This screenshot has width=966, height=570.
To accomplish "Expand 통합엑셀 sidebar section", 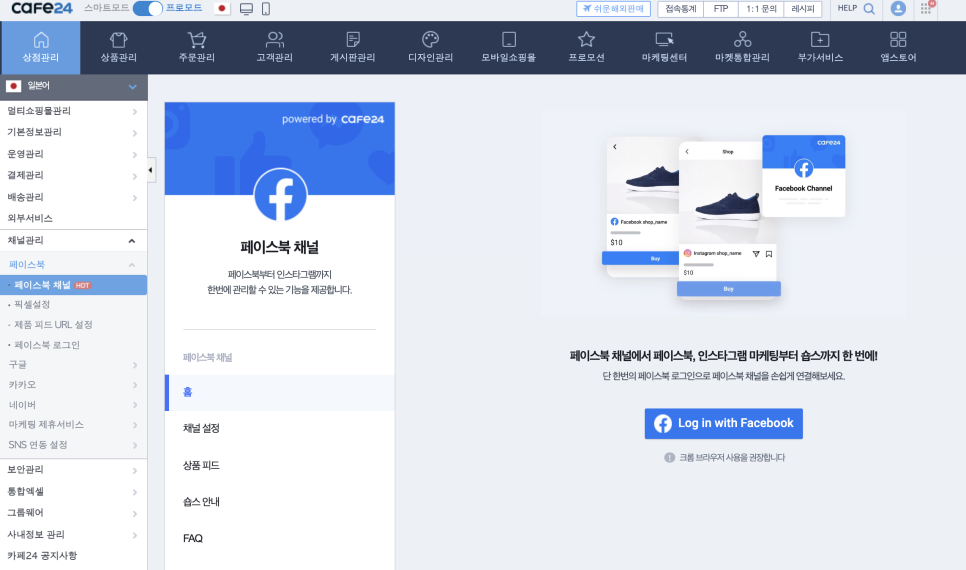I will tap(74, 491).
